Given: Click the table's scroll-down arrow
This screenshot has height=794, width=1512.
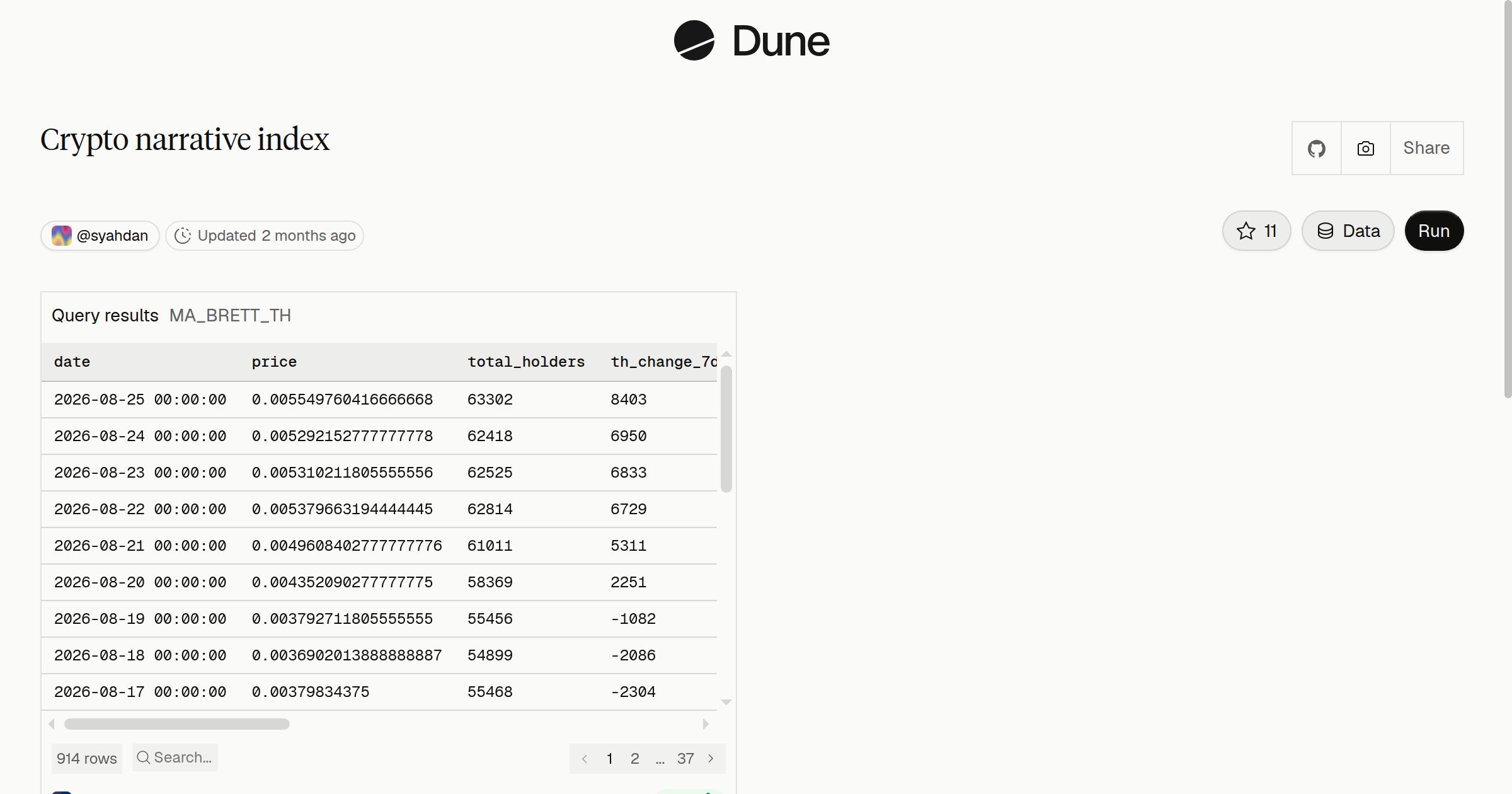Looking at the screenshot, I should point(726,702).
